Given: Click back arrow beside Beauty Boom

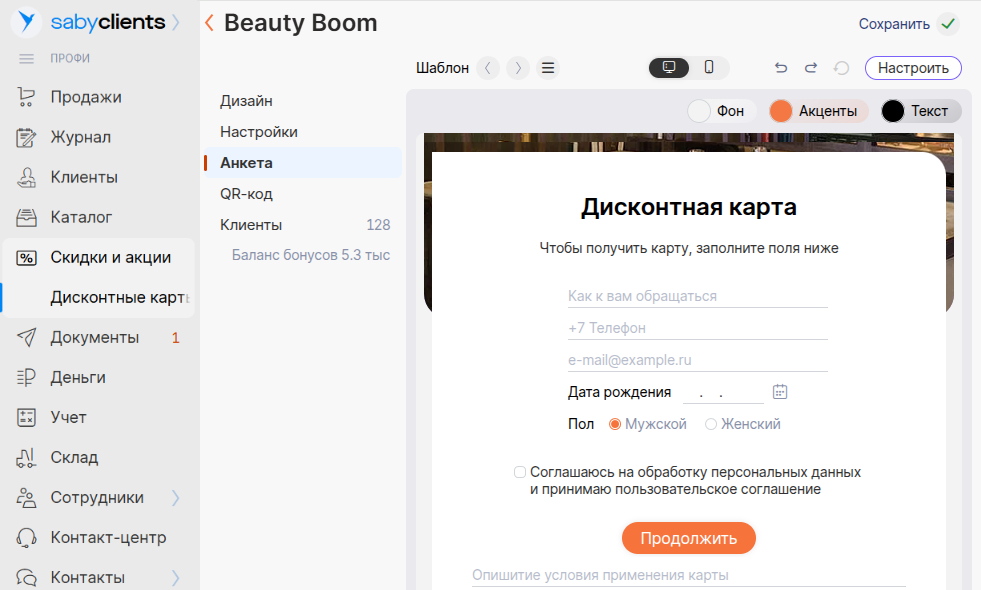Looking at the screenshot, I should 209,23.
